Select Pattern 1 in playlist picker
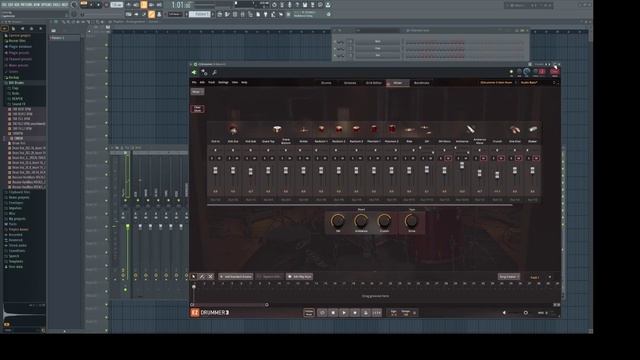The height and width of the screenshot is (360, 640). (x=64, y=38)
